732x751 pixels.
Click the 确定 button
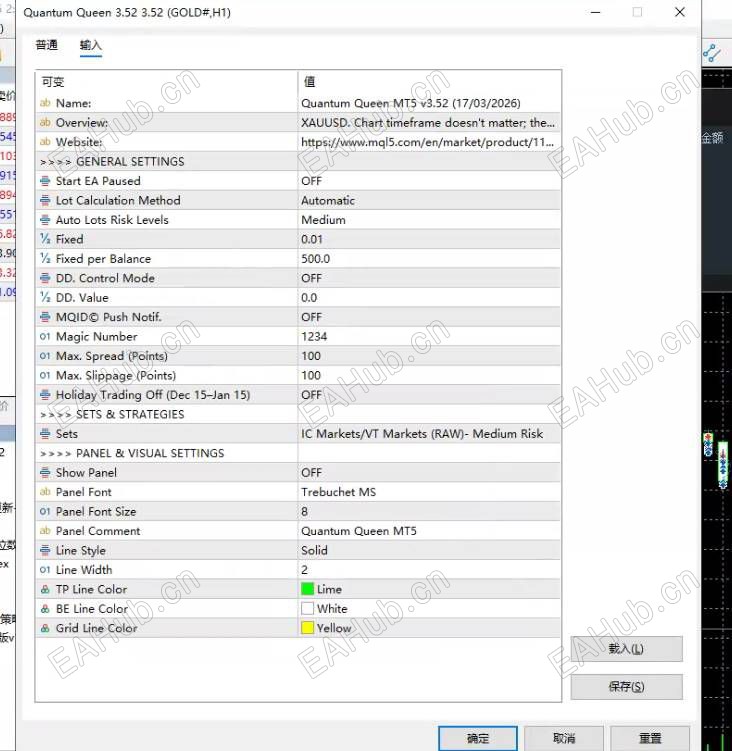pyautogui.click(x=478, y=738)
